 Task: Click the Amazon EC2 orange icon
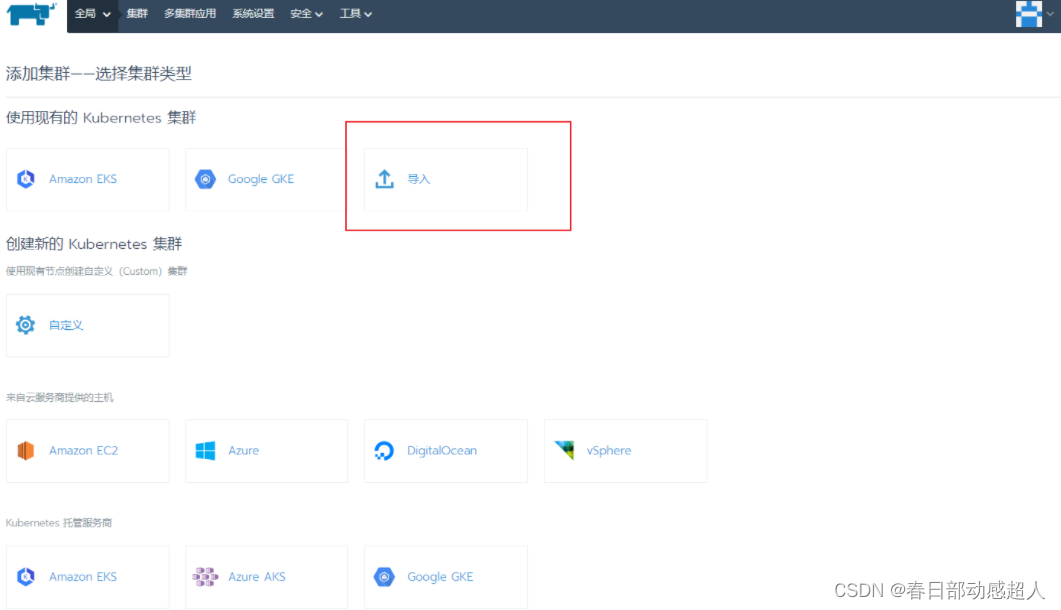[26, 450]
